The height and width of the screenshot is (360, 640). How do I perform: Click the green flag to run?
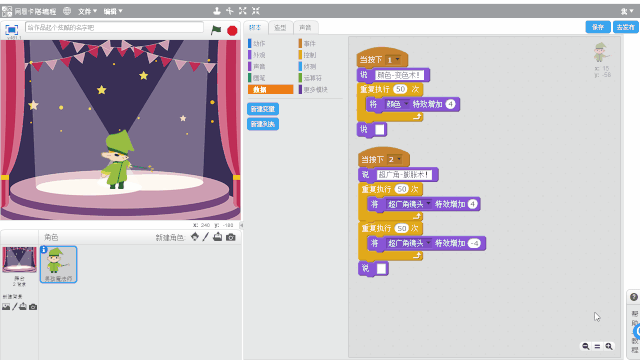(x=216, y=30)
